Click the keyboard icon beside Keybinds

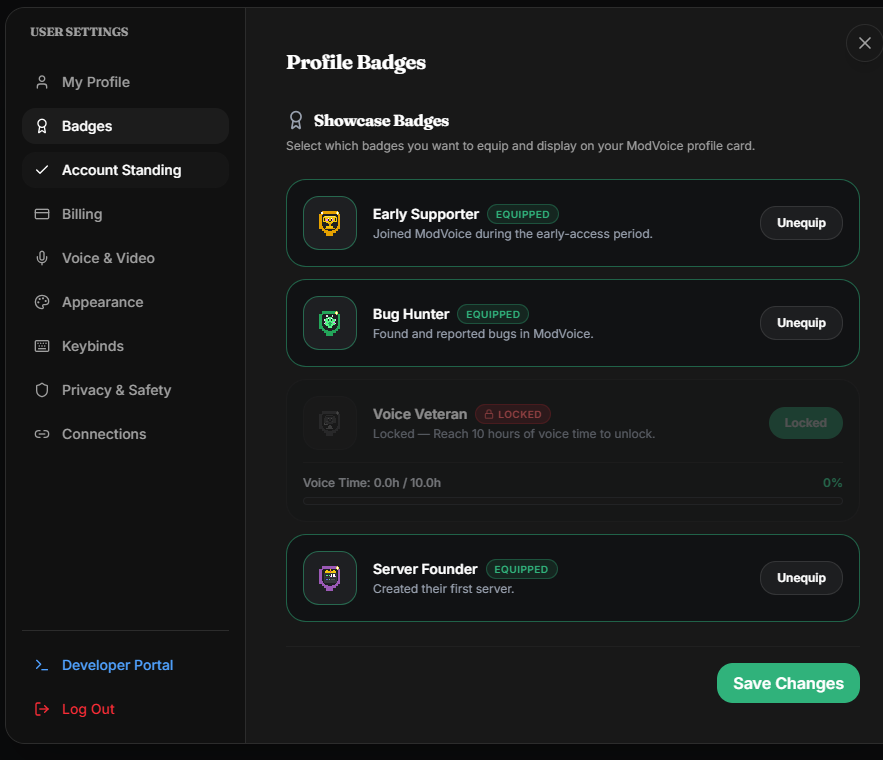pyautogui.click(x=42, y=346)
